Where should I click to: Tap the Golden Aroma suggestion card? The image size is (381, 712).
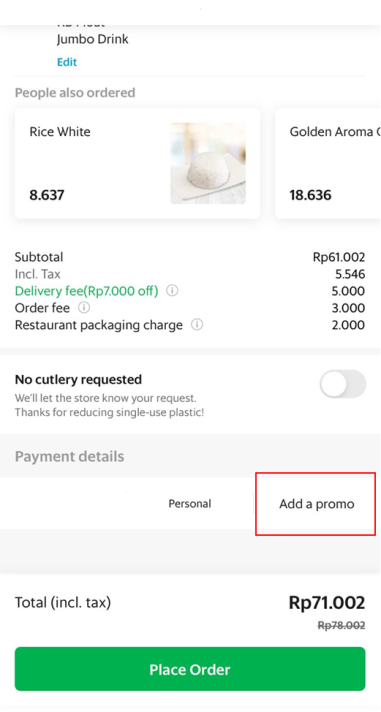coord(328,163)
